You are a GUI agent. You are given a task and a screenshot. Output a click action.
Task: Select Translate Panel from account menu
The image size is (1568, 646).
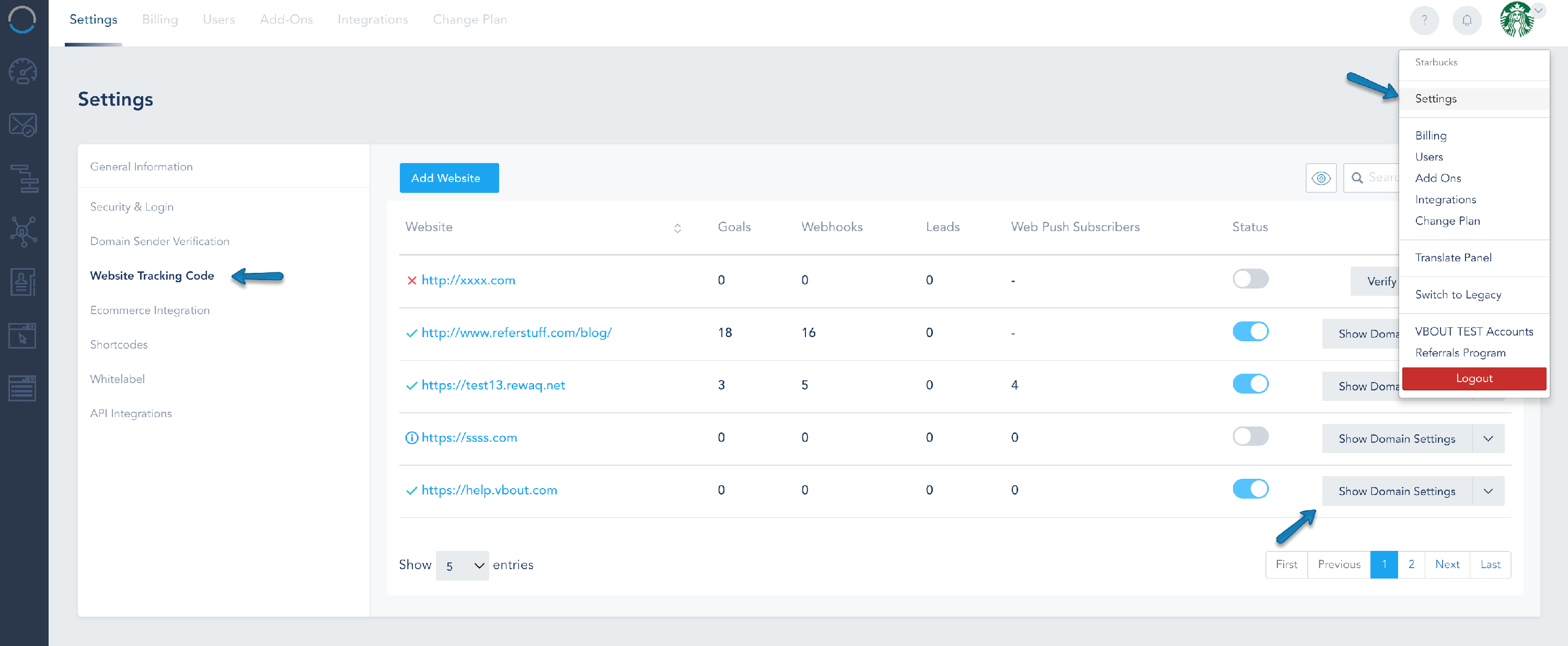1452,258
